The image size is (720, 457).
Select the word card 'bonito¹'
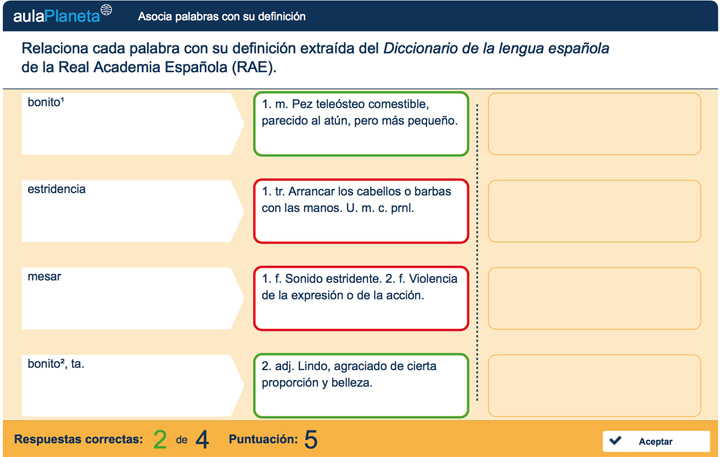[130, 124]
